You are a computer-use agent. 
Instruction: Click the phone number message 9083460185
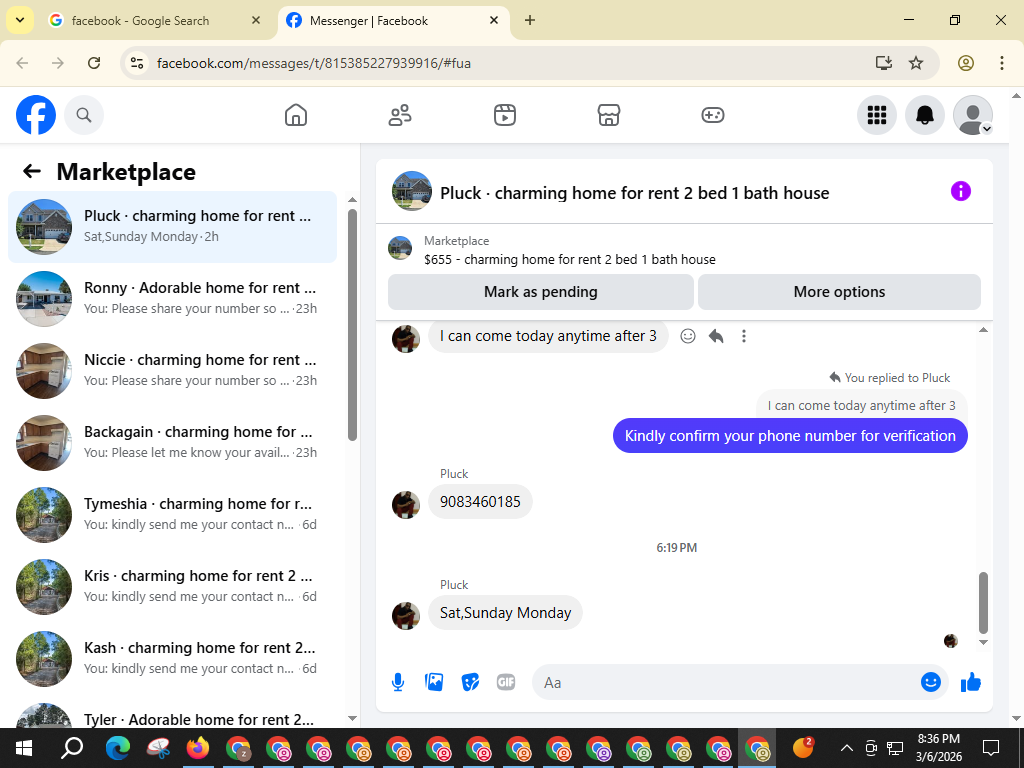point(480,502)
